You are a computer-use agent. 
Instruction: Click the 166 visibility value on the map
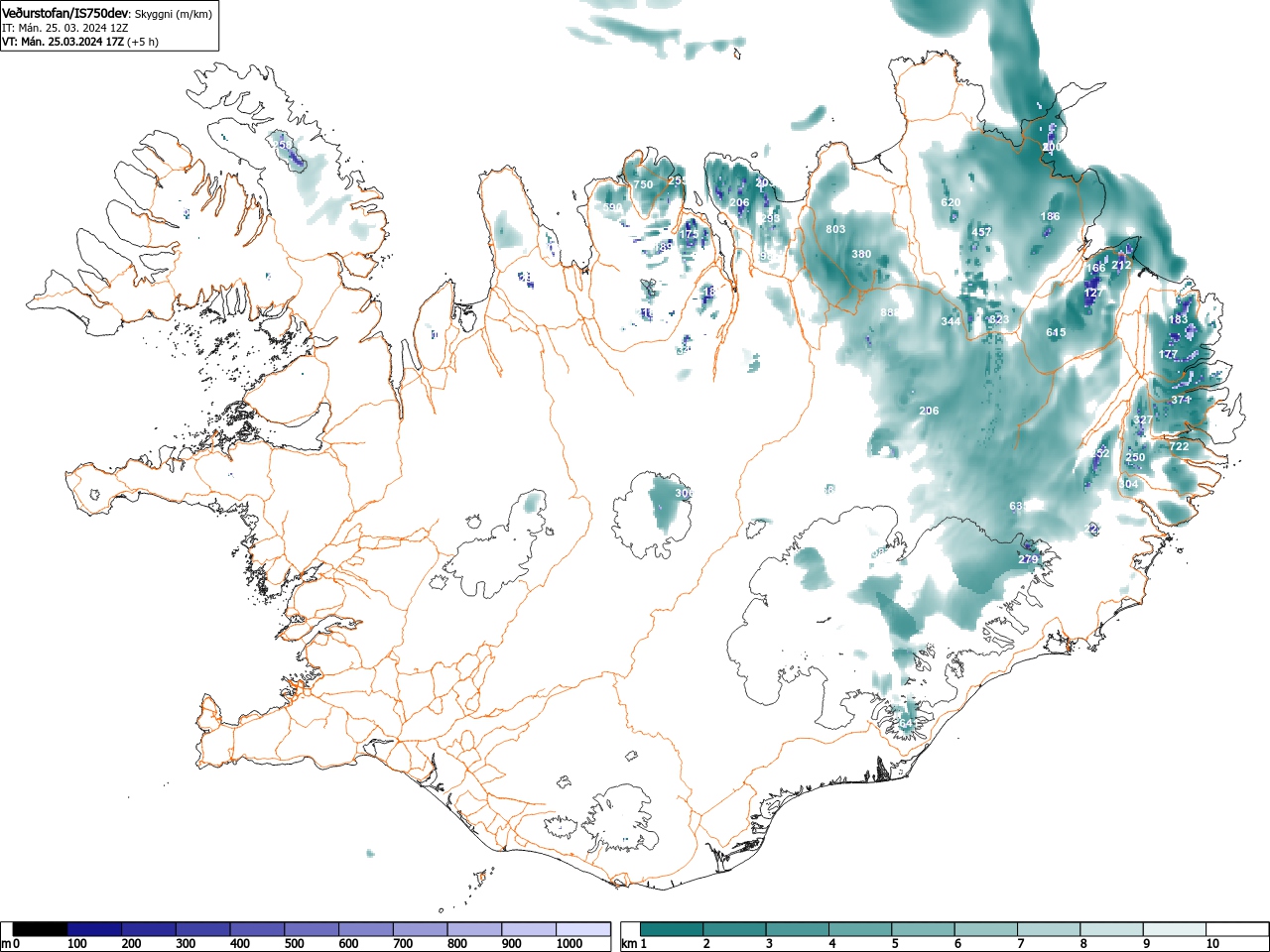tap(1095, 268)
